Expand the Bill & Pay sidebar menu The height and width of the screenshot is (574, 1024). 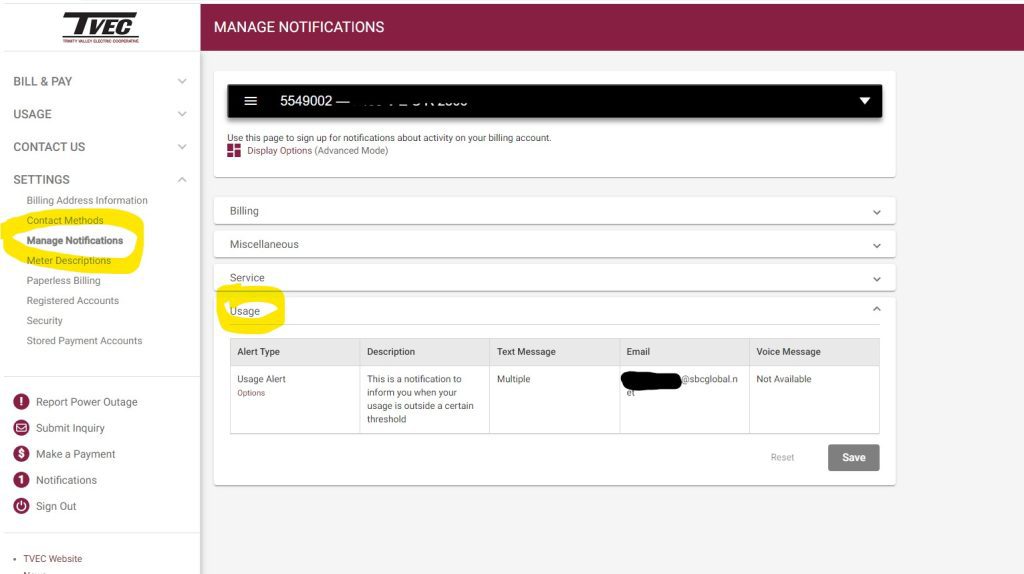pos(181,81)
